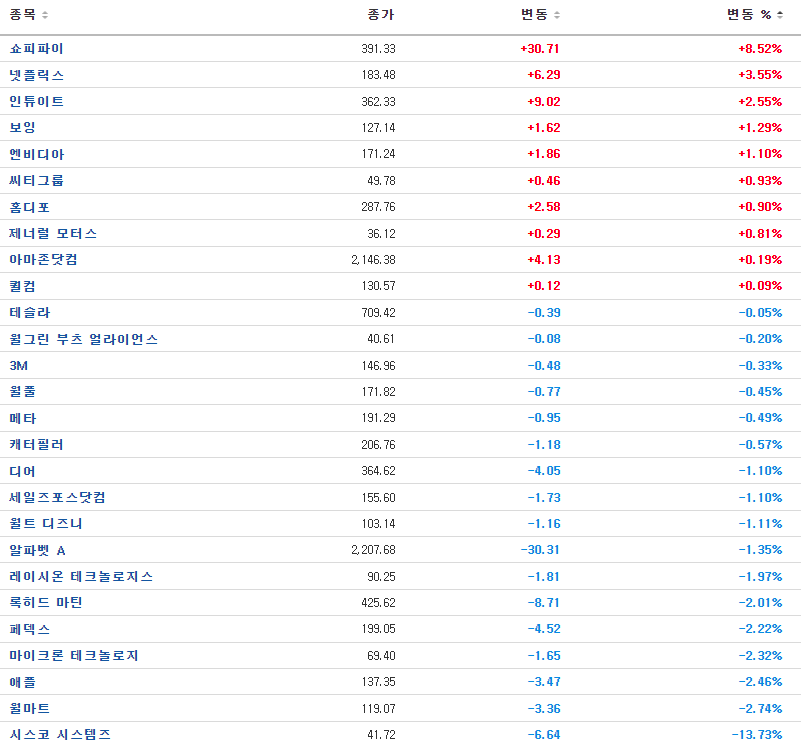Open 월그린 부츠 얼라이언스 link

click(x=84, y=339)
